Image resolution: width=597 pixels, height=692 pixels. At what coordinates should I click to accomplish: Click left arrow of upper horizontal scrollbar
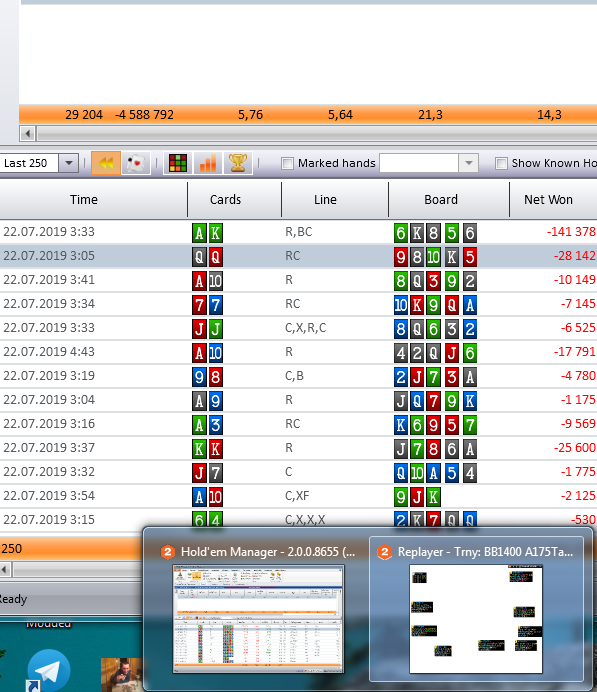pyautogui.click(x=28, y=133)
